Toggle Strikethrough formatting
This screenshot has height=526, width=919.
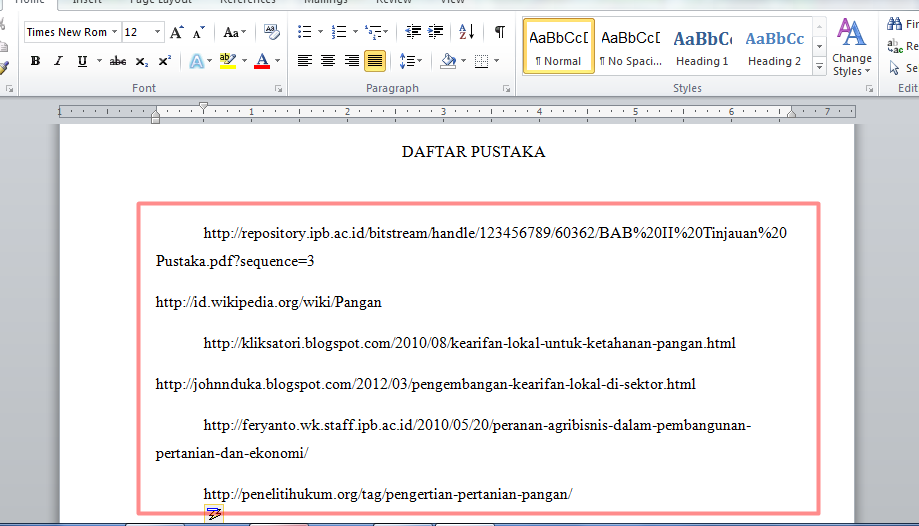pyautogui.click(x=118, y=61)
